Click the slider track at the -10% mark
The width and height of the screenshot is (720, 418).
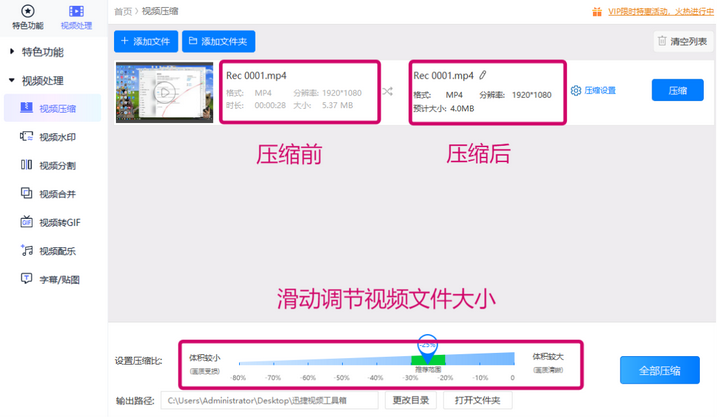tap(480, 360)
